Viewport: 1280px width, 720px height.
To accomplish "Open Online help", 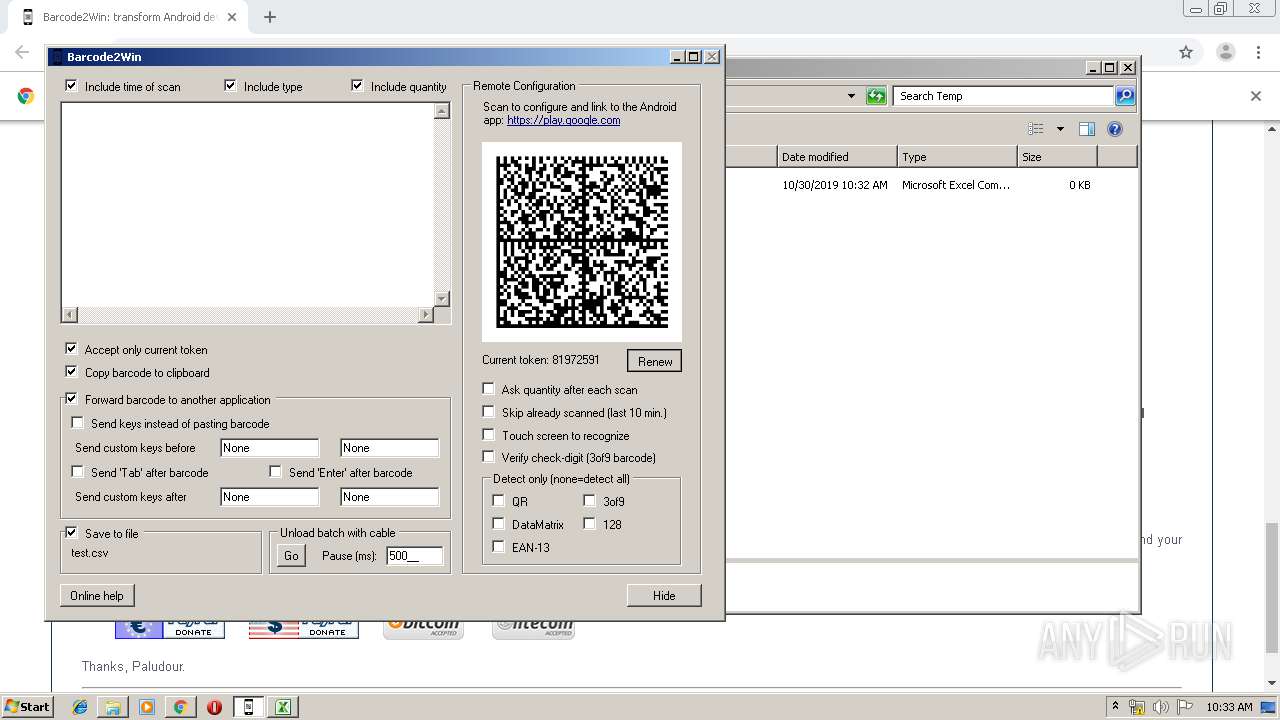I will [x=97, y=595].
